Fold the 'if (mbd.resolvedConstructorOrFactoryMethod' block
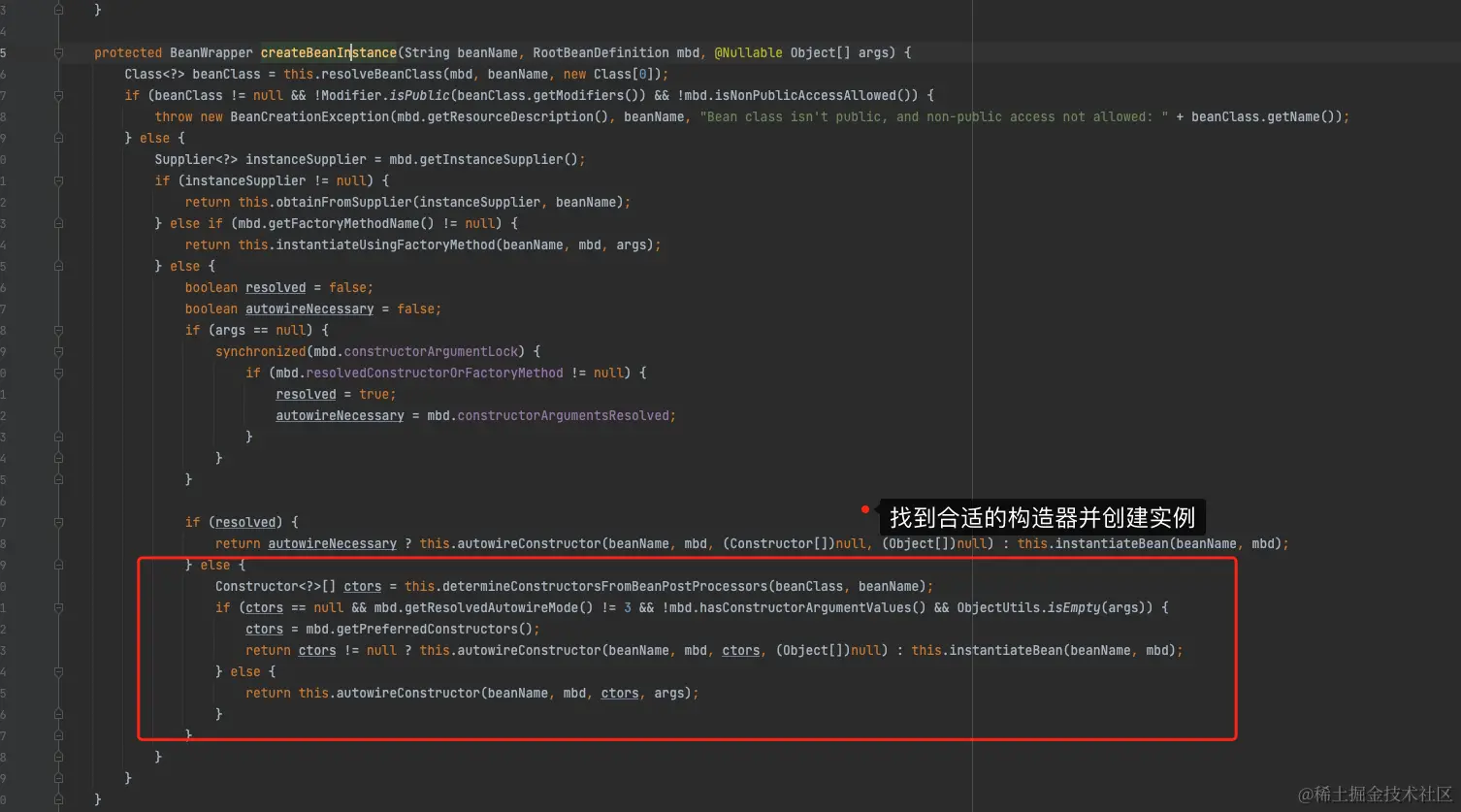The width and height of the screenshot is (1461, 812). (x=59, y=373)
